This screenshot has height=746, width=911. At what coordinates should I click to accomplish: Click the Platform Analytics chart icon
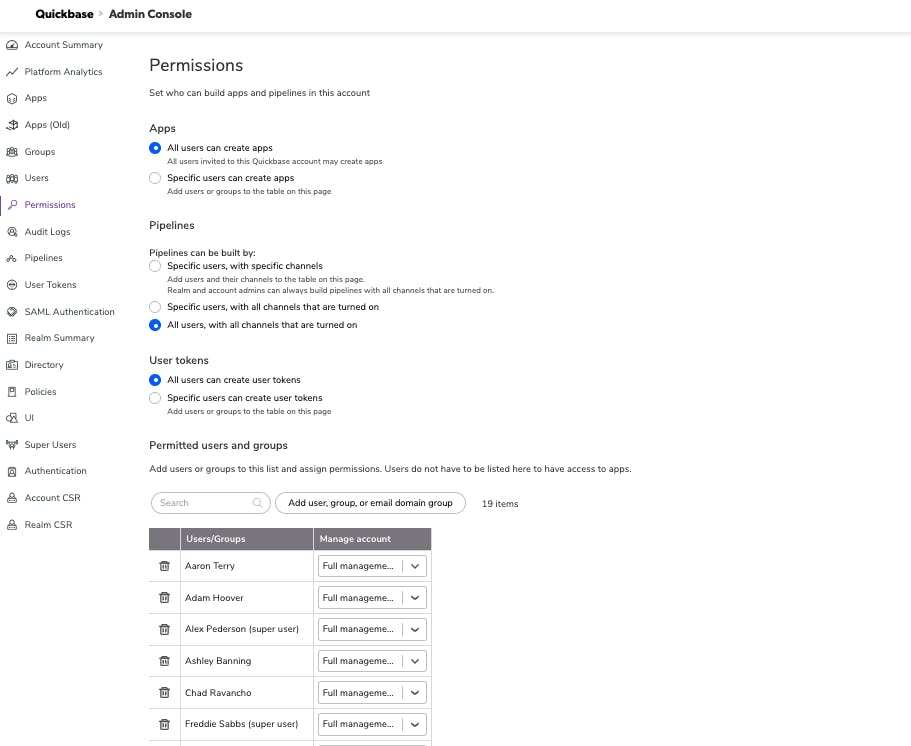pos(12,72)
